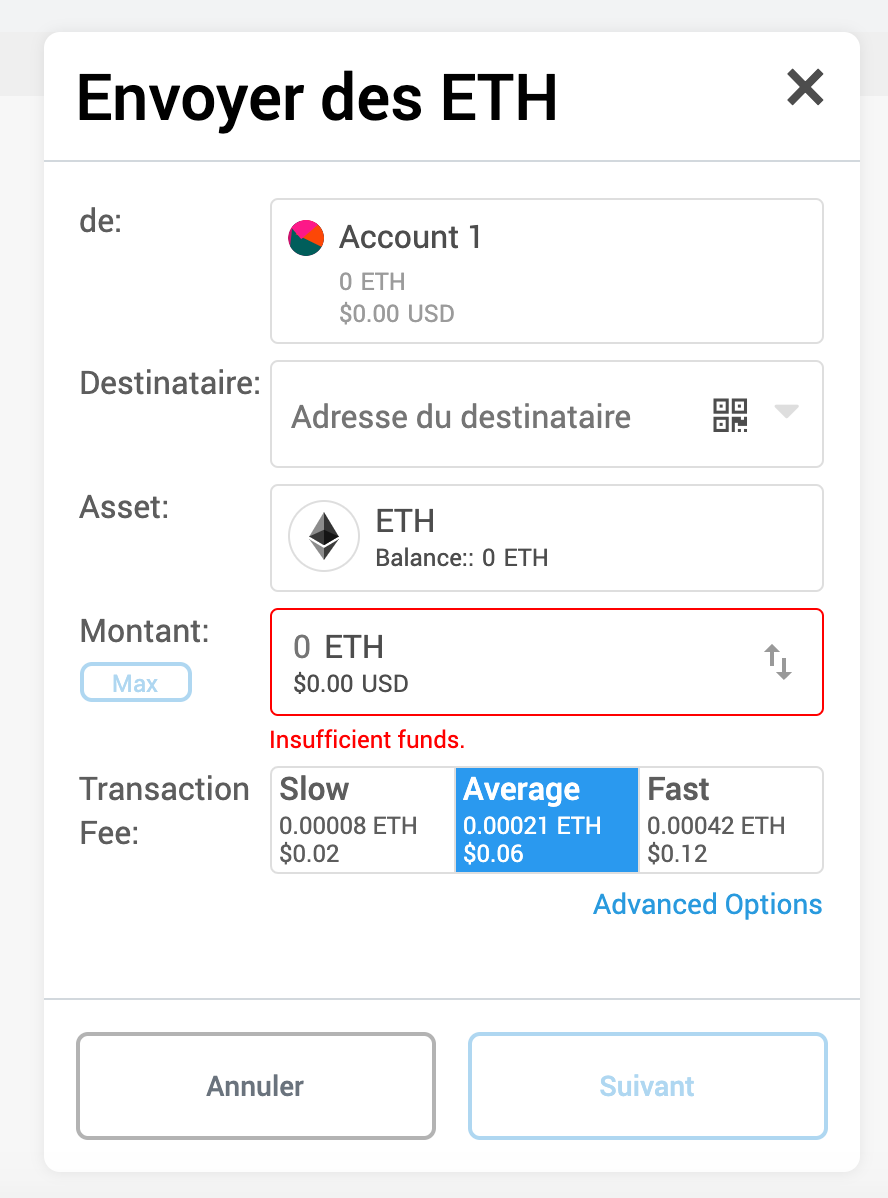
Task: Click the Envoyer des ETH title
Action: [317, 98]
